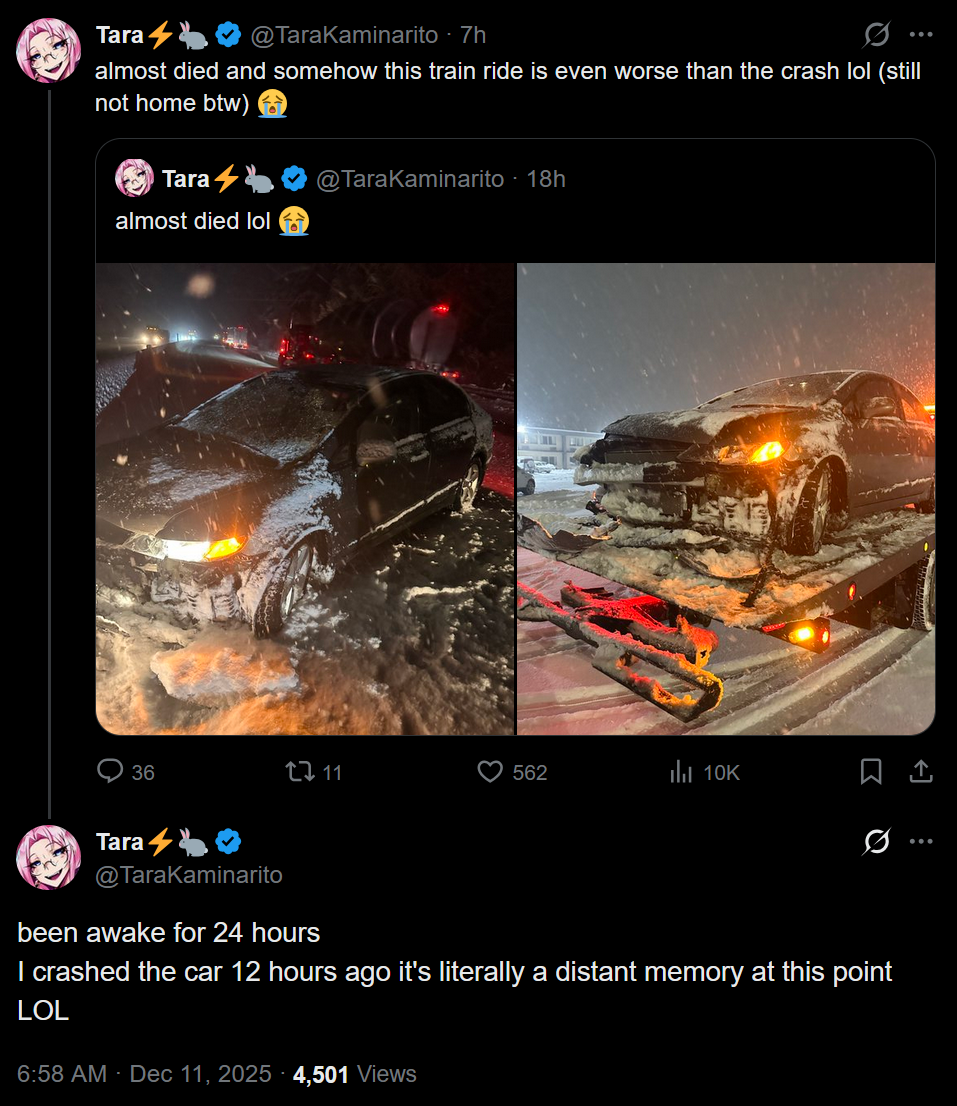Click the 18h timestamp in quoted post

click(546, 178)
